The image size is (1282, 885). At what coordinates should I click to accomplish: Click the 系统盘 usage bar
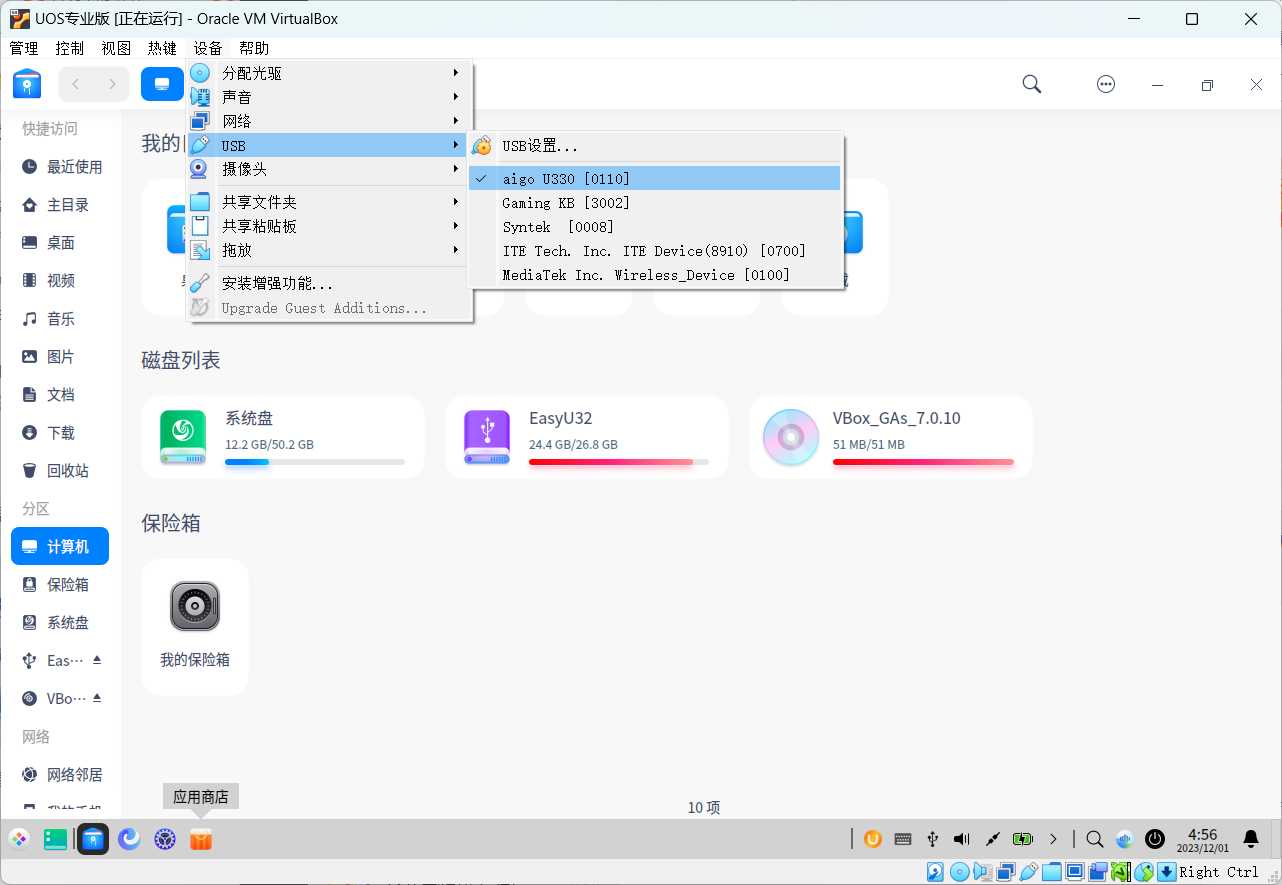(x=315, y=462)
